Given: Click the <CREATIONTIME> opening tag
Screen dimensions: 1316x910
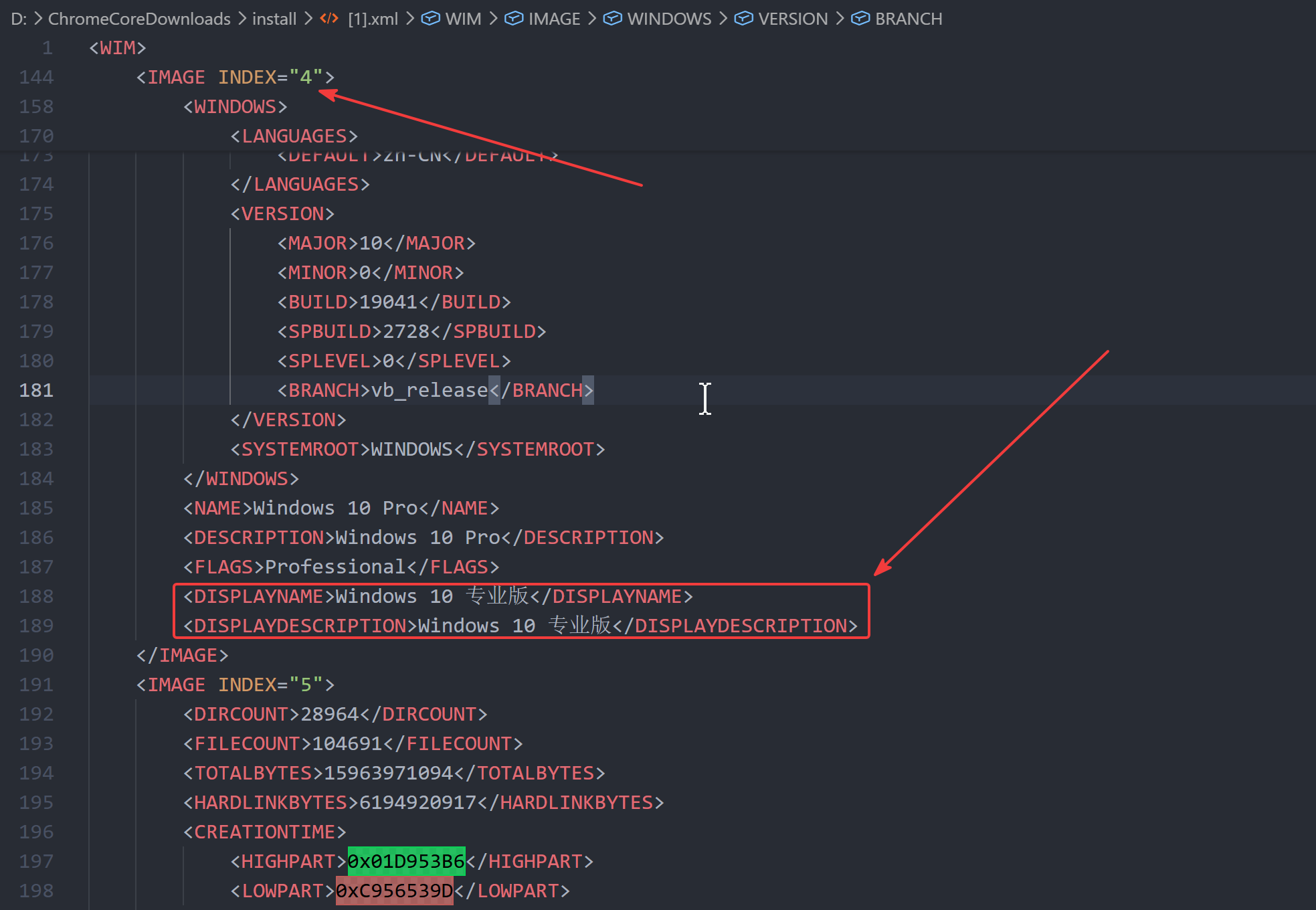Looking at the screenshot, I should (265, 832).
